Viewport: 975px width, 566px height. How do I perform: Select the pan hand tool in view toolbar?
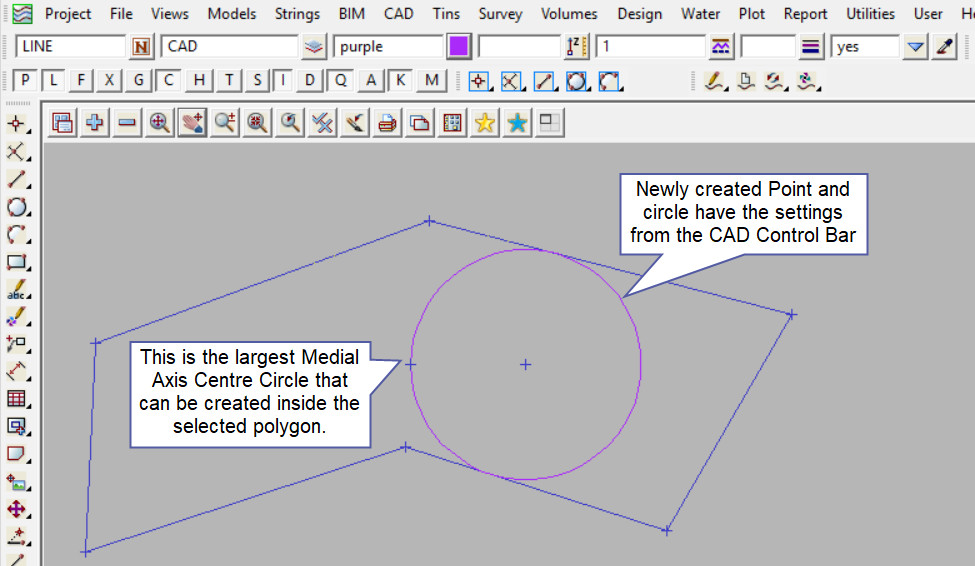coord(192,123)
